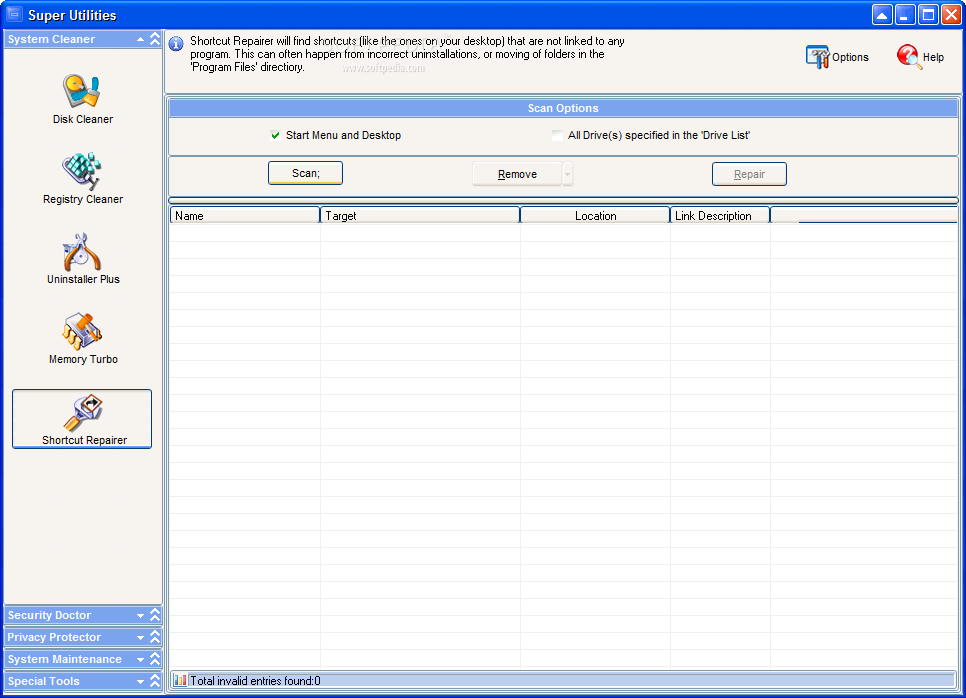Click the roll-up arrow button in title bar
The height and width of the screenshot is (698, 966).
[882, 15]
